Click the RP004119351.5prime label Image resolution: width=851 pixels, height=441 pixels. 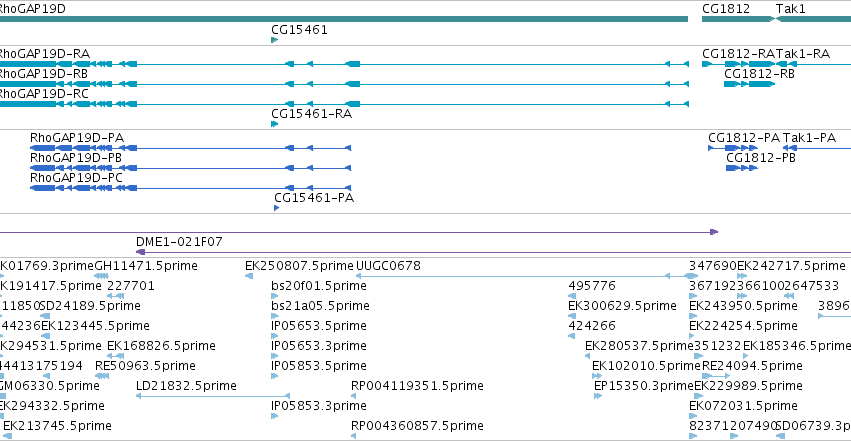pos(417,386)
